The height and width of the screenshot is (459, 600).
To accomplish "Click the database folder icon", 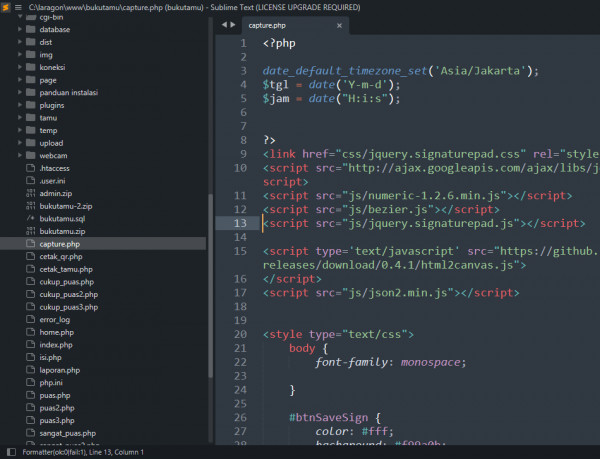I will click(x=31, y=29).
